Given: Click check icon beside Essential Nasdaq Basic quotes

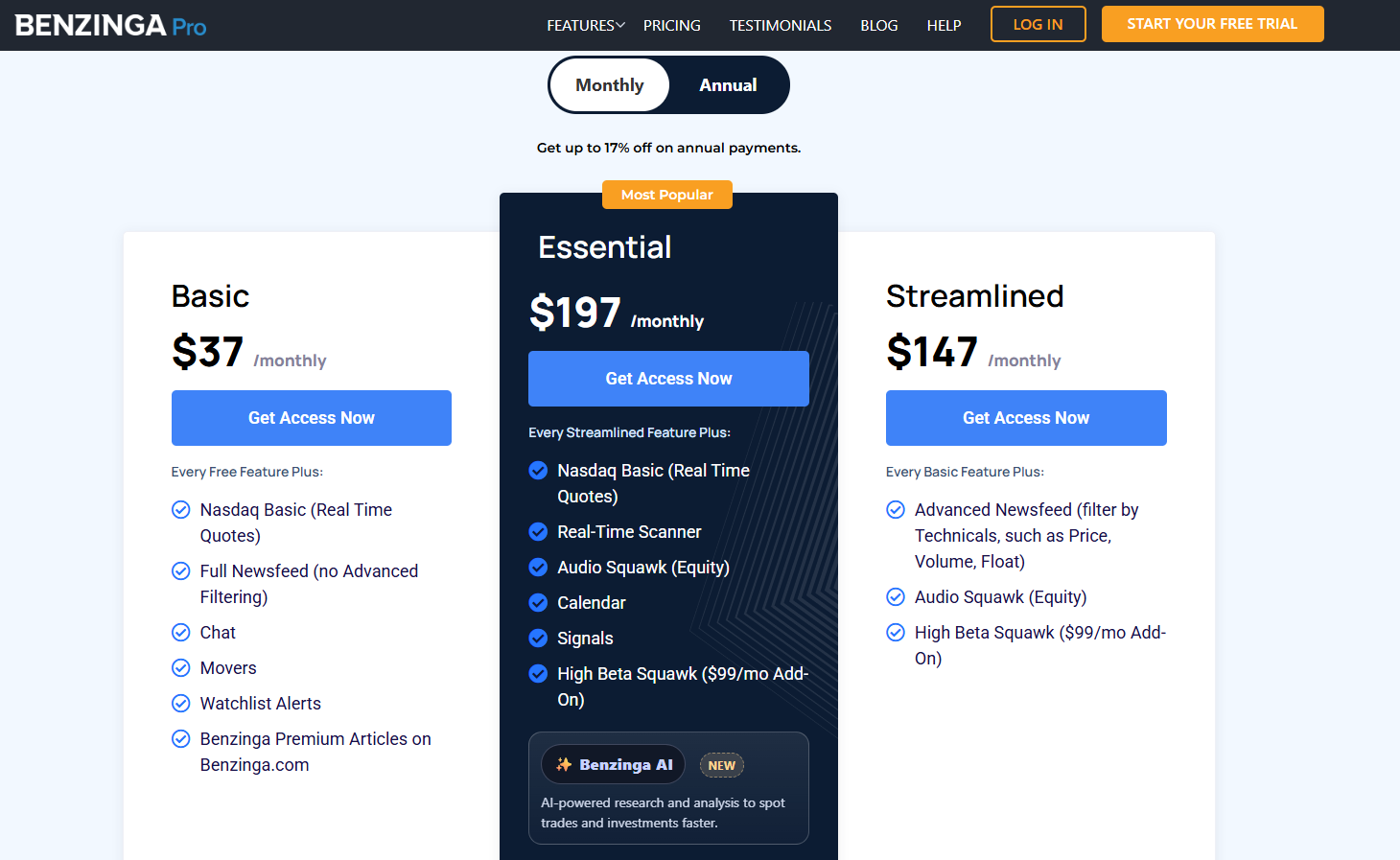Looking at the screenshot, I should (538, 470).
